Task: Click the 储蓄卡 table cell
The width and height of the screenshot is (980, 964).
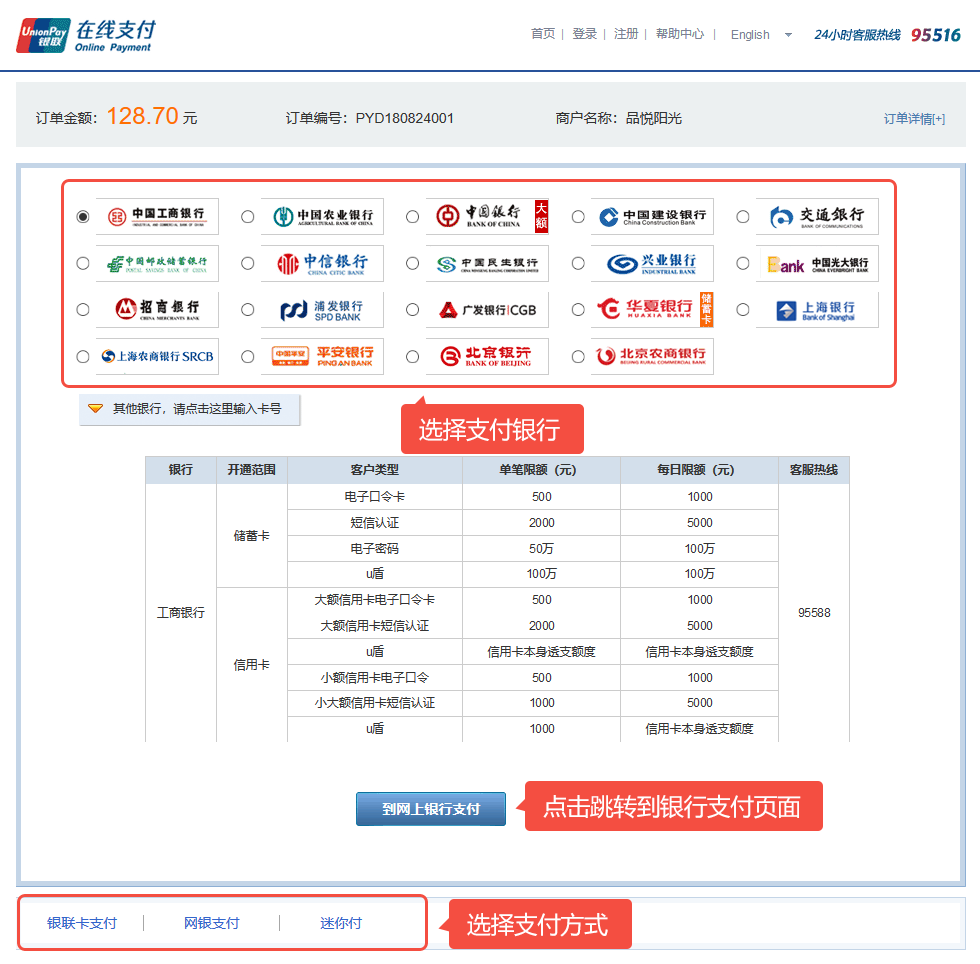Action: pos(251,536)
